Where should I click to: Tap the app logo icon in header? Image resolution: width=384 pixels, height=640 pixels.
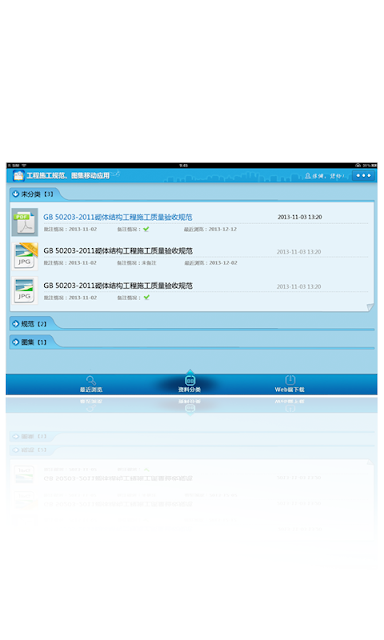[x=19, y=176]
